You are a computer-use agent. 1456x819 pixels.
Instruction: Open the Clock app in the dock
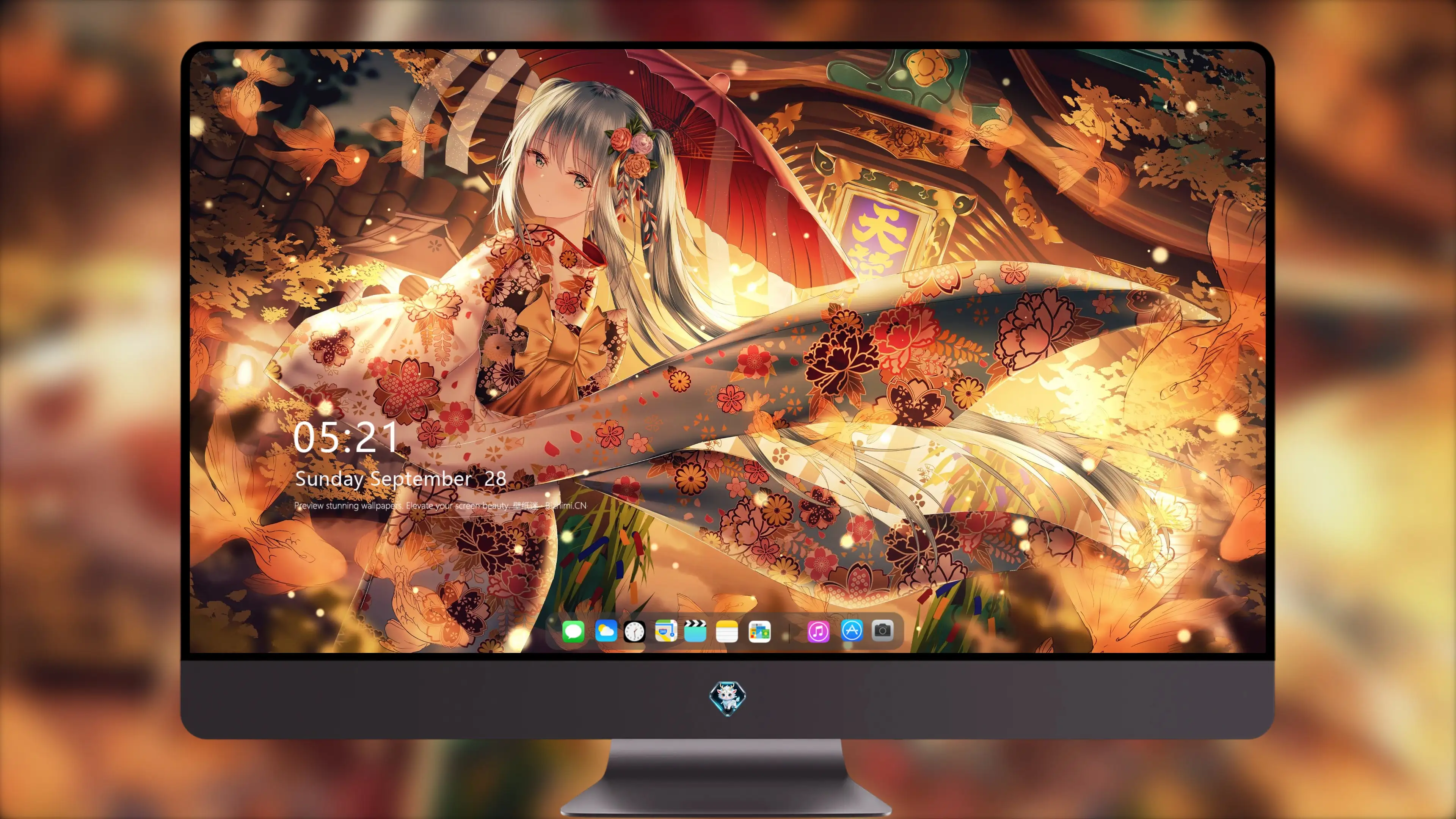(634, 631)
